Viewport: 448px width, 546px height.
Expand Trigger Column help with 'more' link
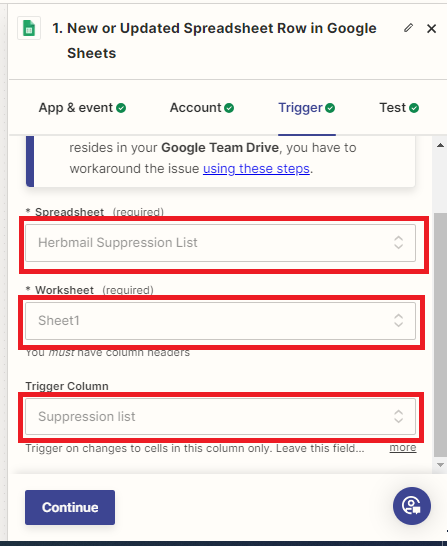(x=403, y=447)
